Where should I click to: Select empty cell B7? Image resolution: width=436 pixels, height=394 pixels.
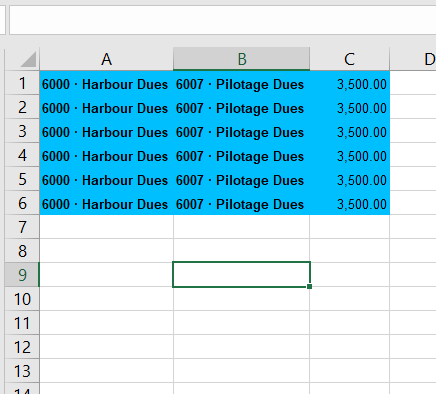(x=241, y=227)
